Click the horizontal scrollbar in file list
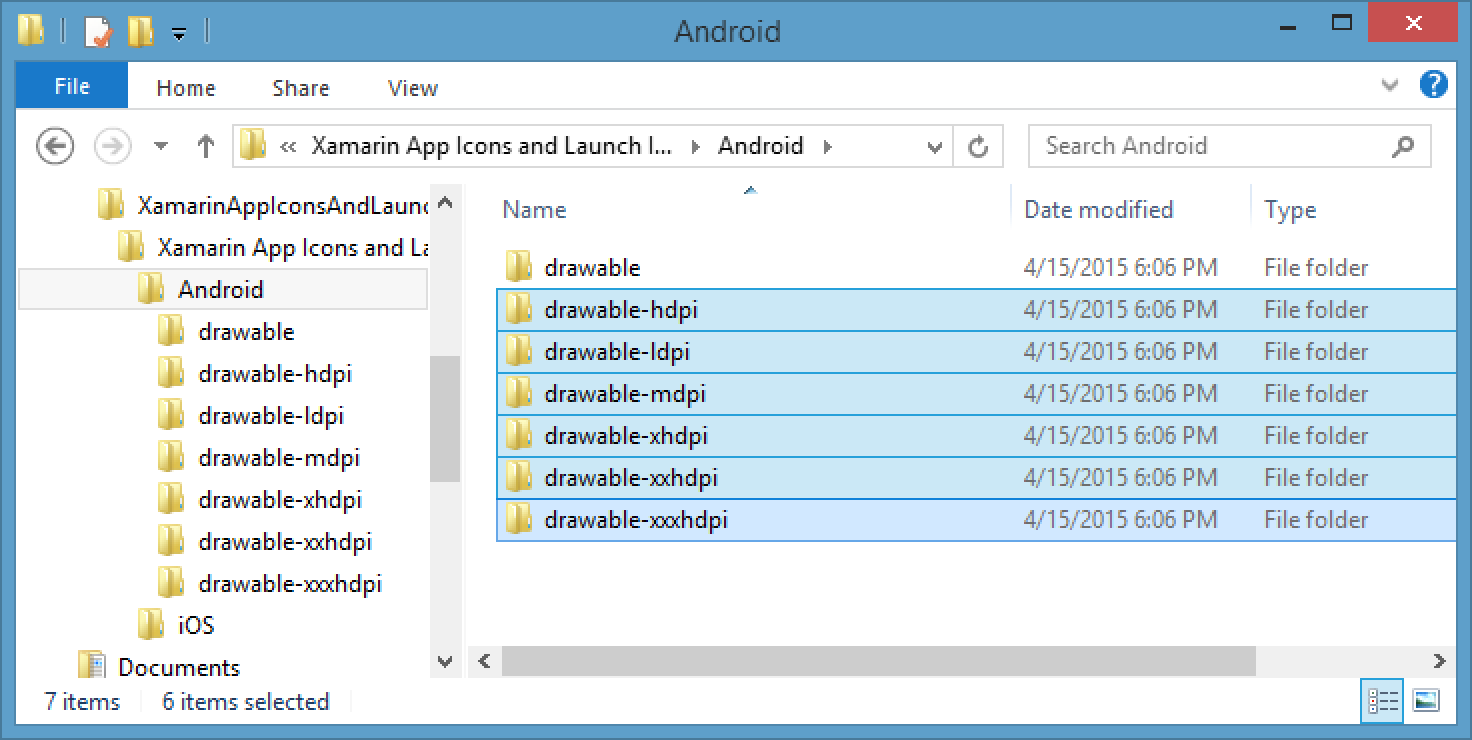1472x740 pixels. [878, 661]
